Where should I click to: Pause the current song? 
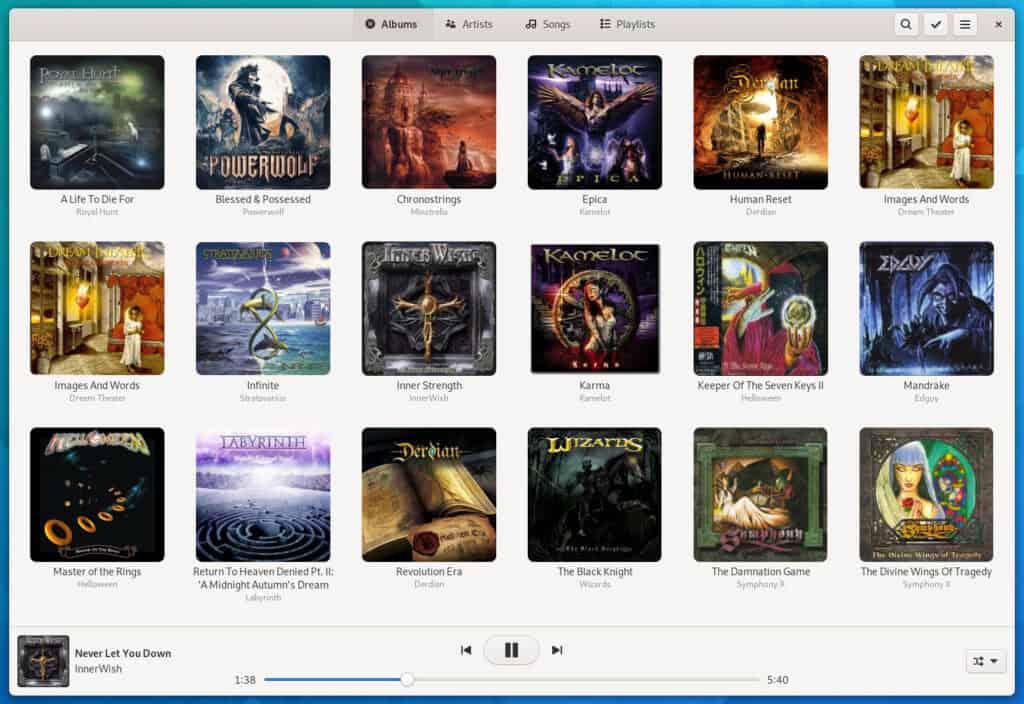pyautogui.click(x=511, y=650)
